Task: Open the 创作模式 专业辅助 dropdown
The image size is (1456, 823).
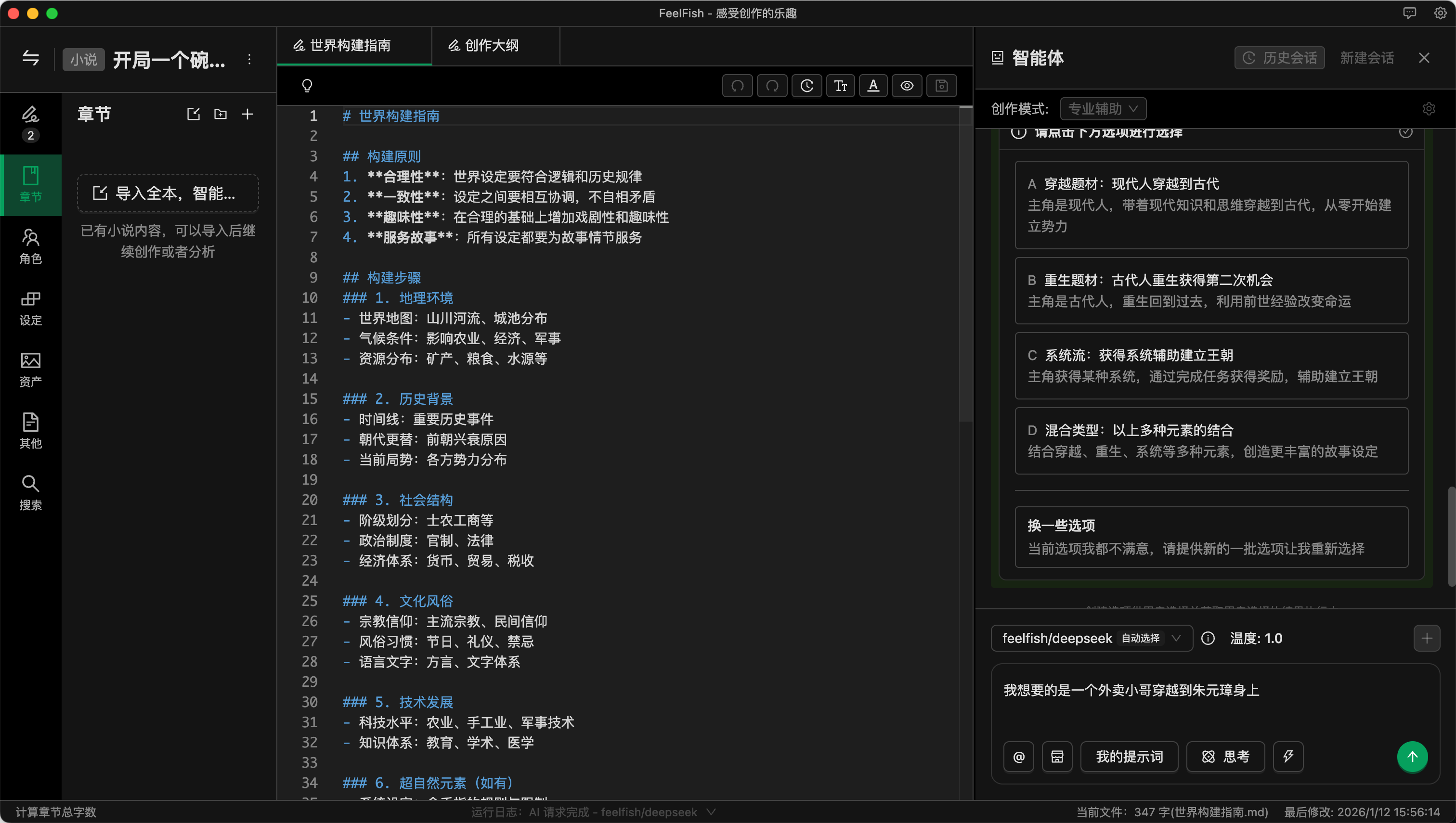Action: (1103, 108)
